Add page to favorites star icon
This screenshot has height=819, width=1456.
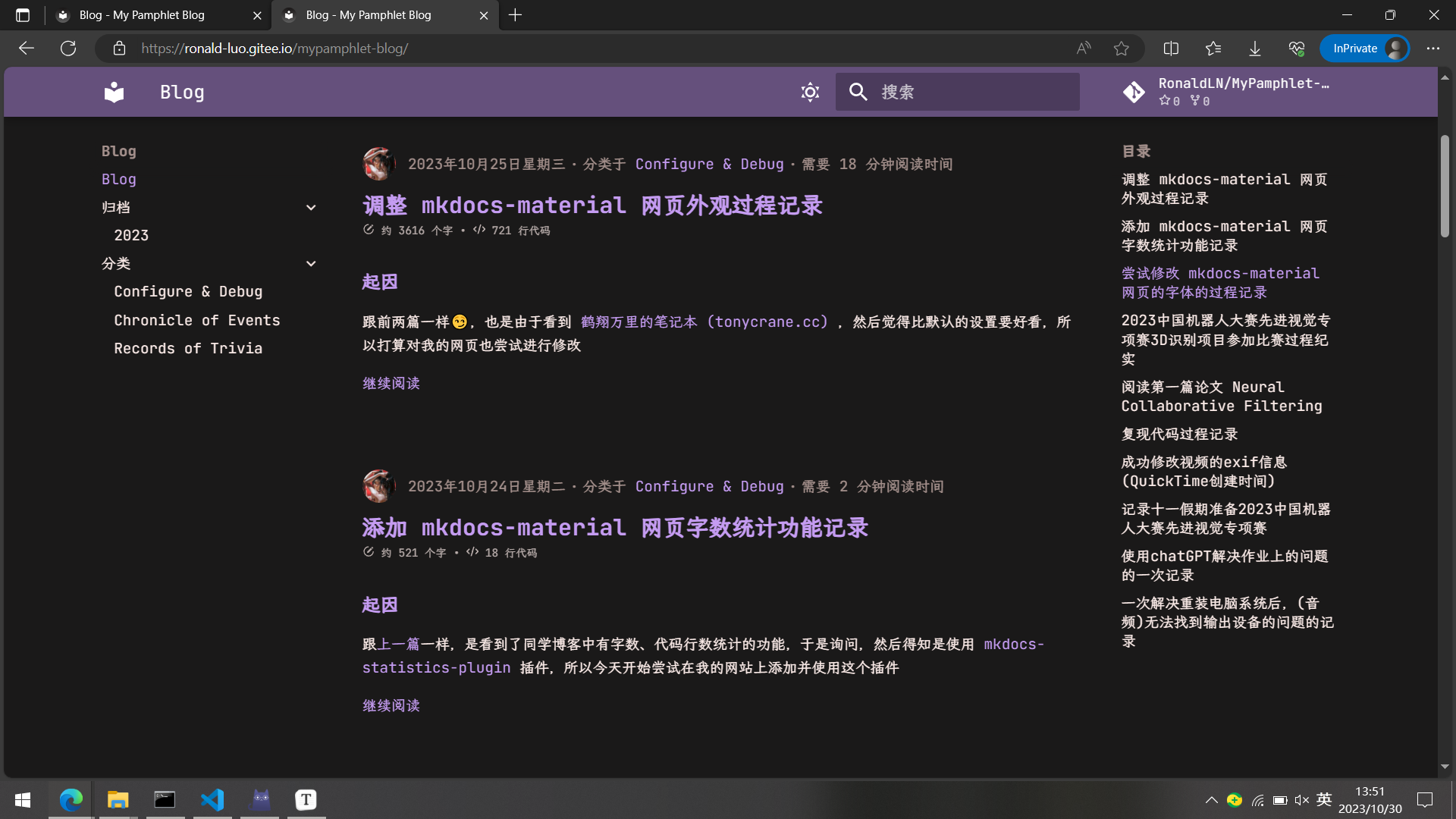[1122, 49]
